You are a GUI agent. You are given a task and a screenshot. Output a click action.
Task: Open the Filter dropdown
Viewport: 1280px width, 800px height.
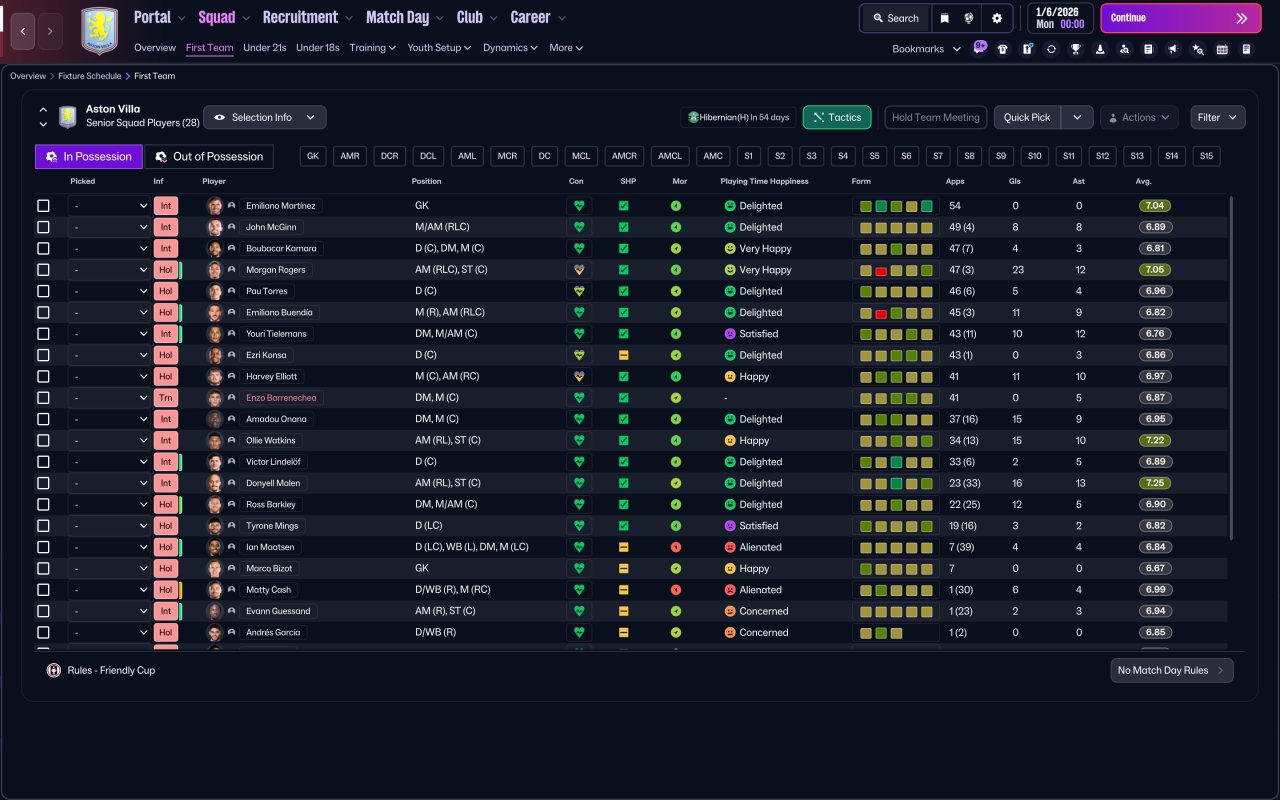tap(1218, 117)
